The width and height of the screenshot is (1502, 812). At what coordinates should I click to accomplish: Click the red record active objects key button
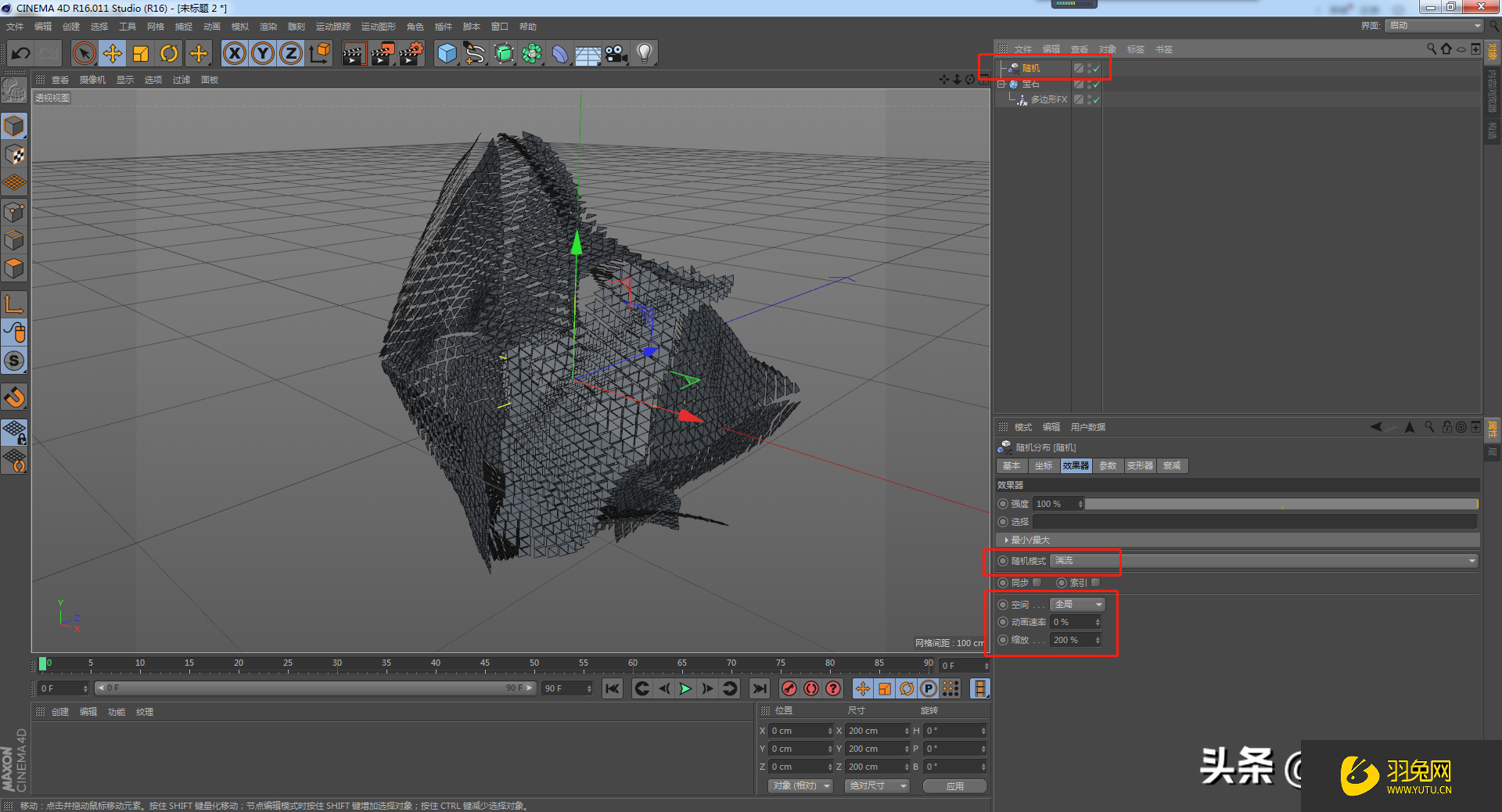(789, 688)
